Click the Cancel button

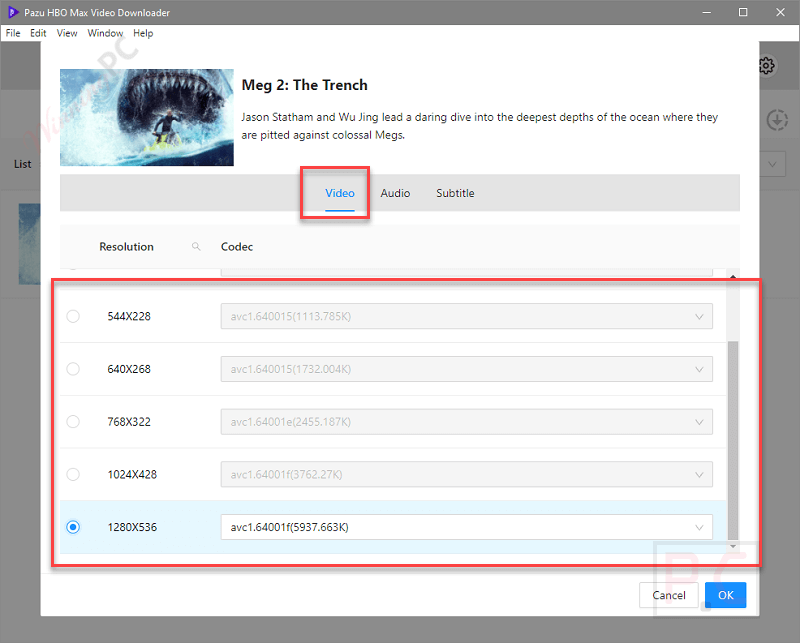pos(668,595)
